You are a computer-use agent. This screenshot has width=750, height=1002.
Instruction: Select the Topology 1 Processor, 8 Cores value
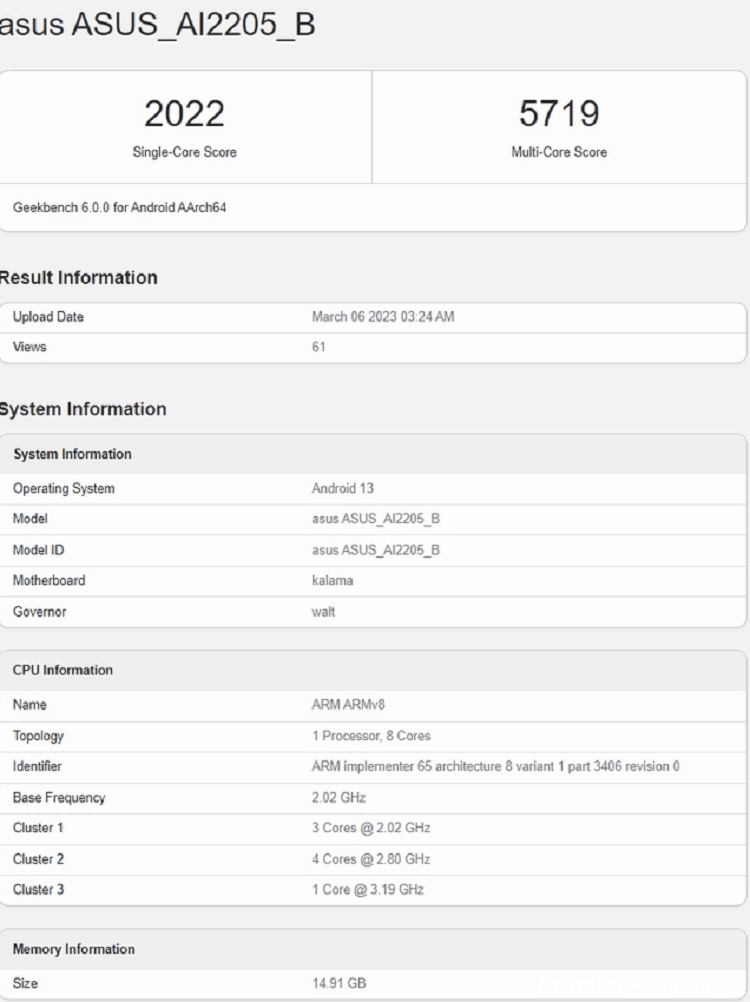[x=371, y=736]
